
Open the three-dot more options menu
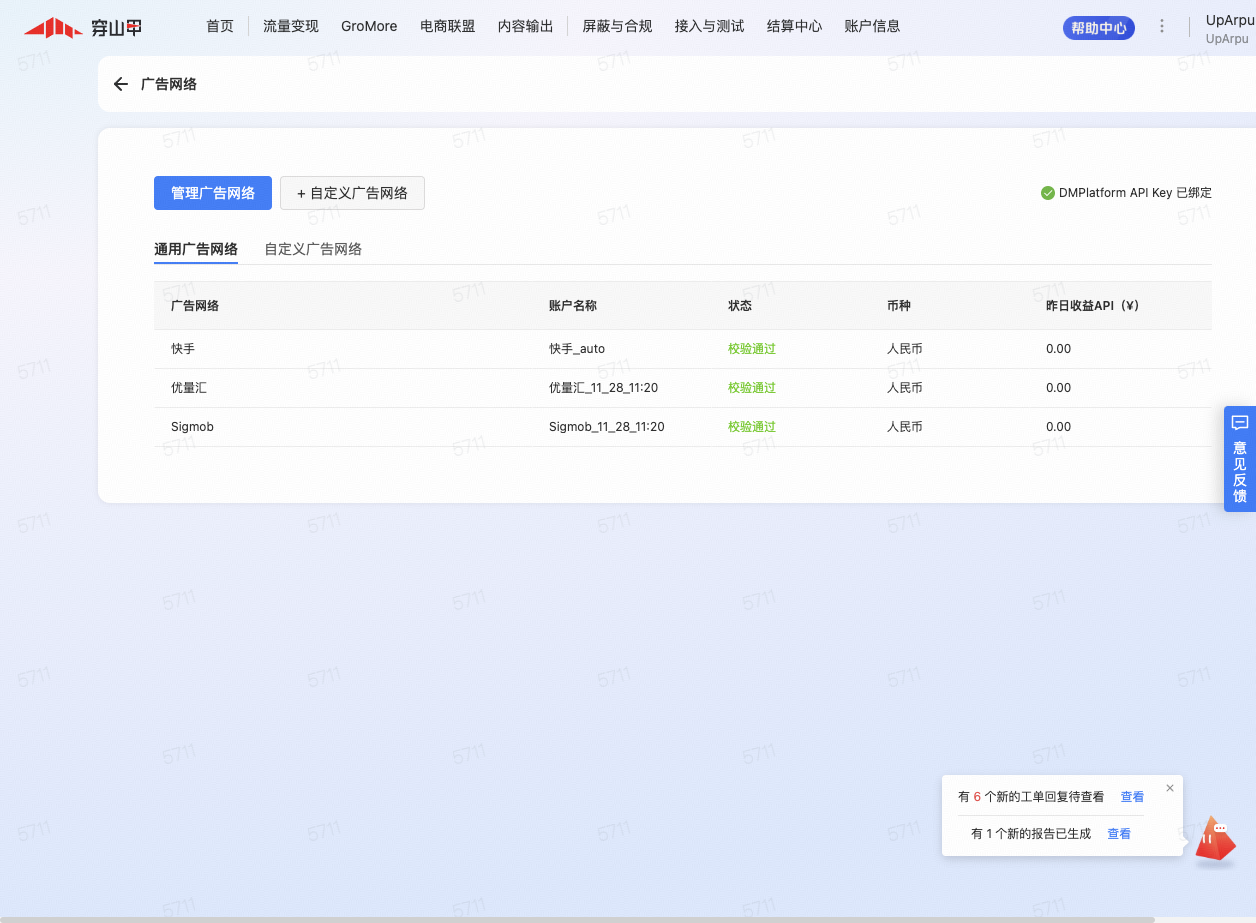pos(1162,26)
